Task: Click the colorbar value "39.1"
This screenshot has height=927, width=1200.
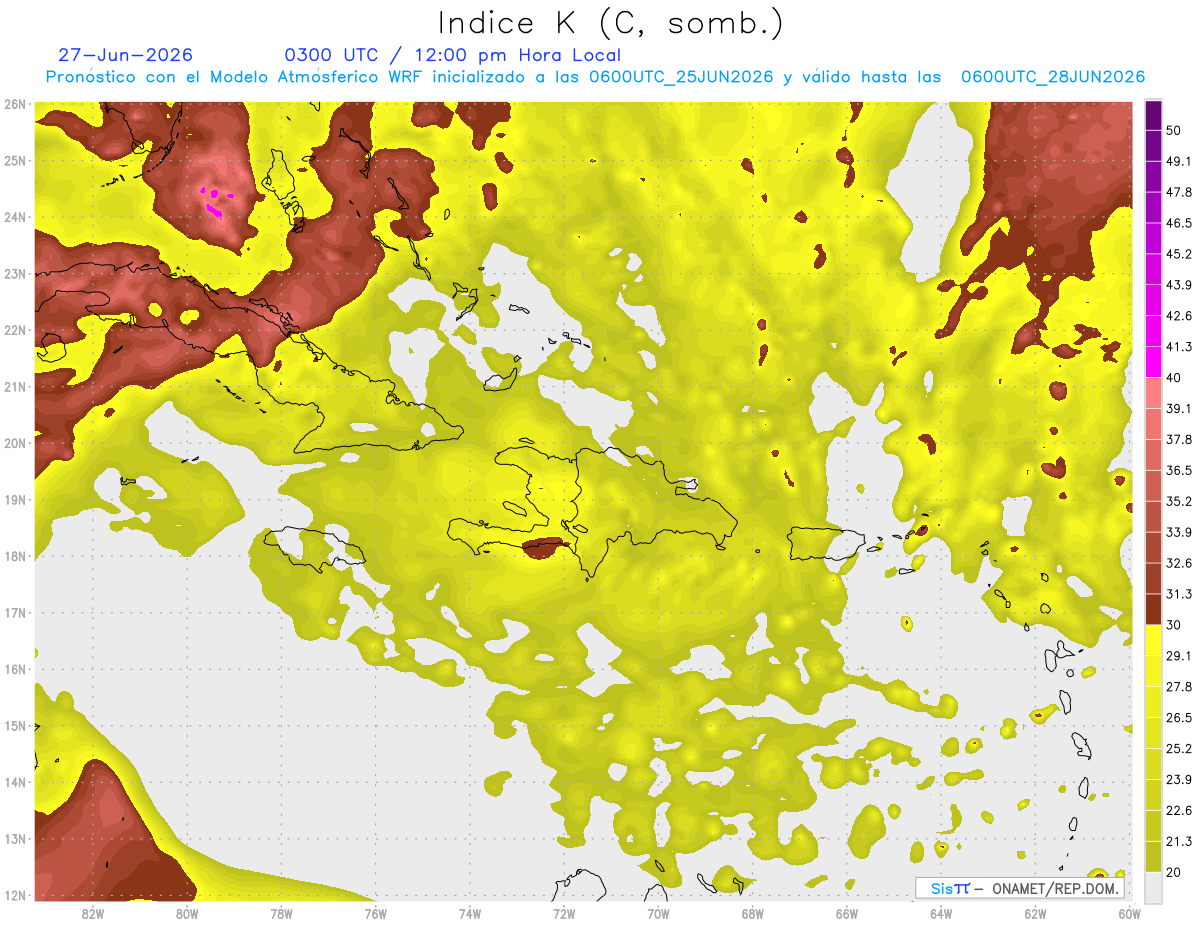Action: coord(1179,408)
